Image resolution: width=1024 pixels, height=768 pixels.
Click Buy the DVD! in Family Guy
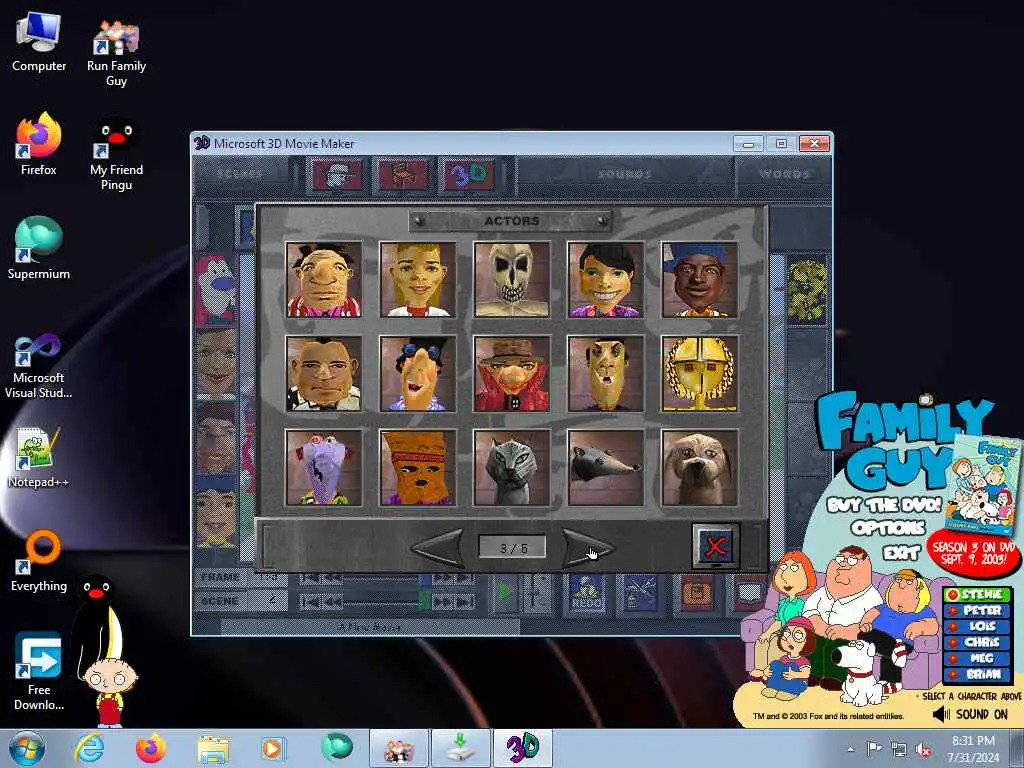tap(884, 505)
